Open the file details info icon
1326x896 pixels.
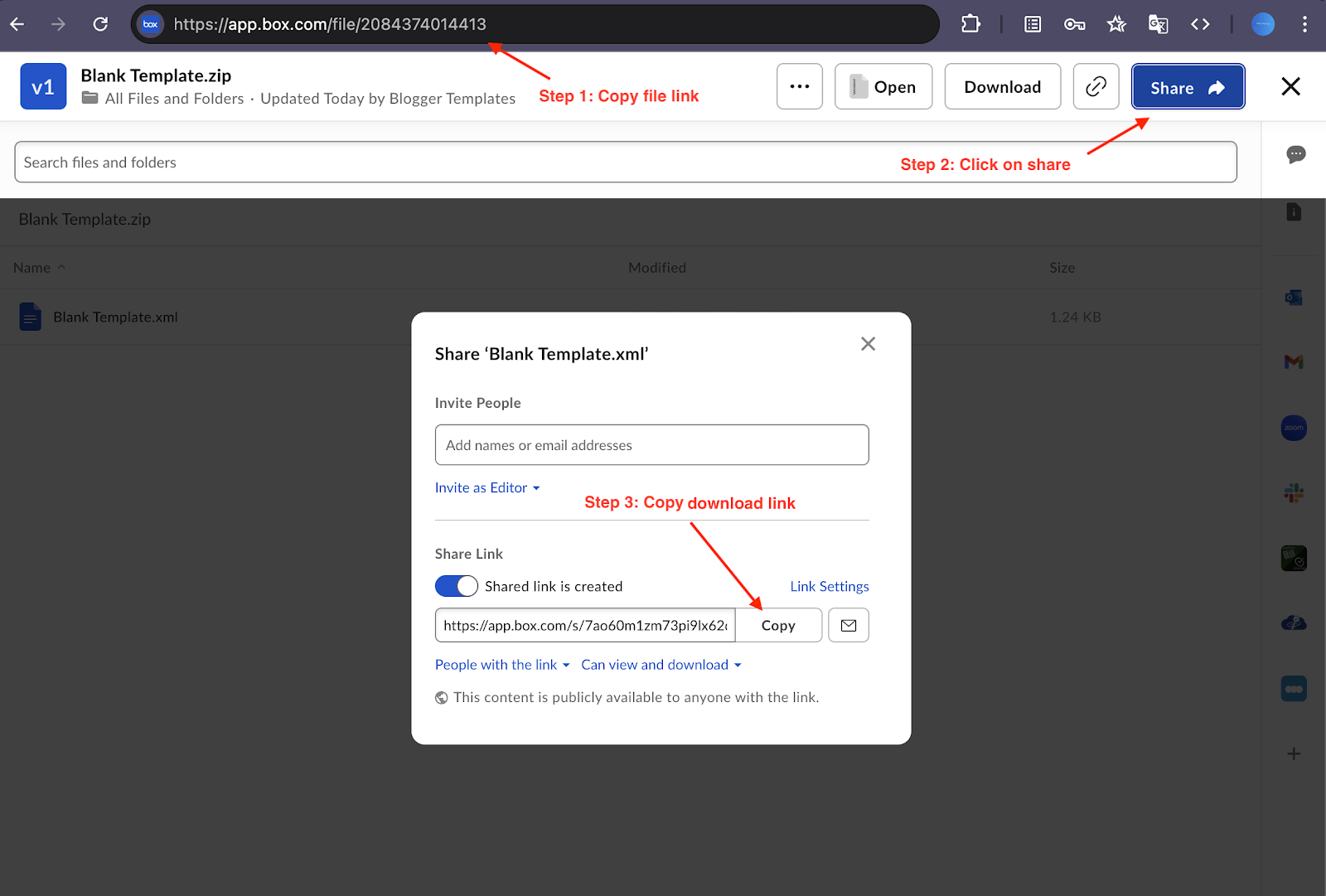[1294, 212]
